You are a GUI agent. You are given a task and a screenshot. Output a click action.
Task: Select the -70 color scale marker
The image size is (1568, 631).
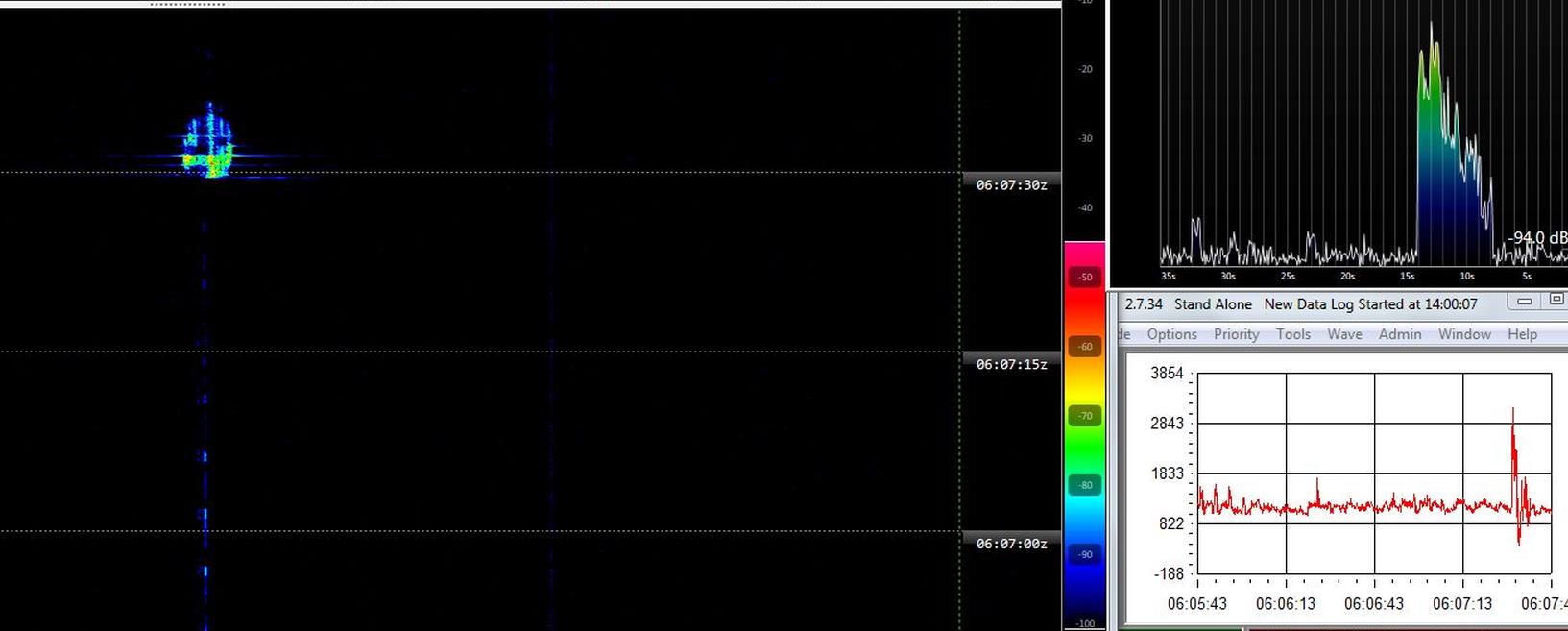(x=1085, y=416)
